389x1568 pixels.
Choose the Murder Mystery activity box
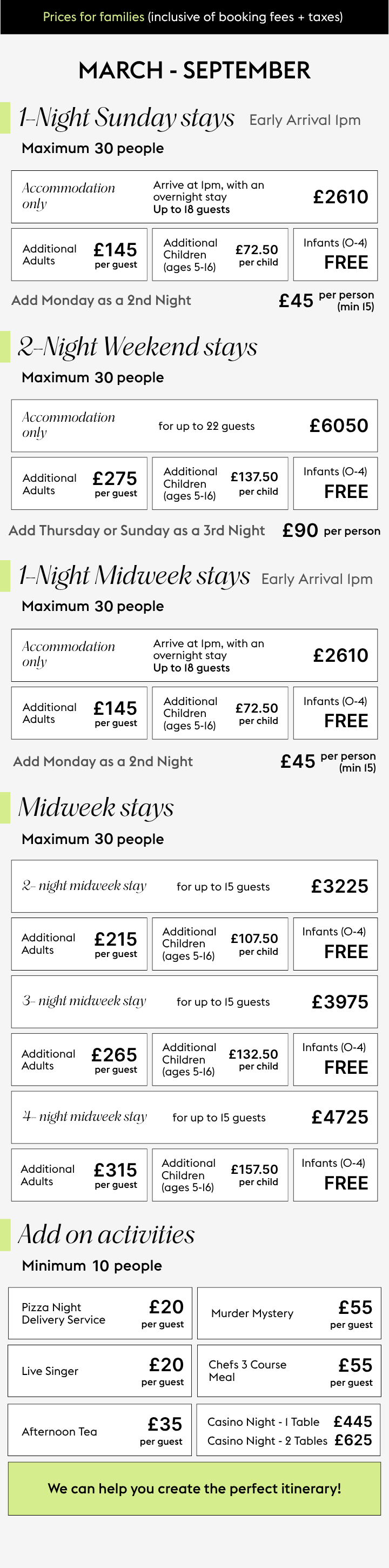(290, 1313)
